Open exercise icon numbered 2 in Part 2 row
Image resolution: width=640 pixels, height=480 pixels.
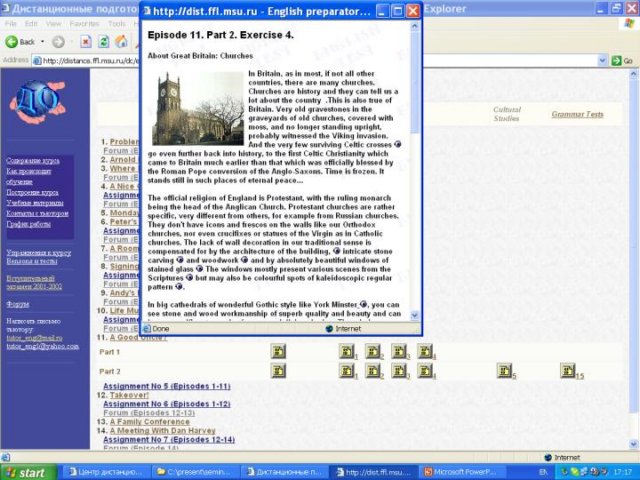(373, 371)
